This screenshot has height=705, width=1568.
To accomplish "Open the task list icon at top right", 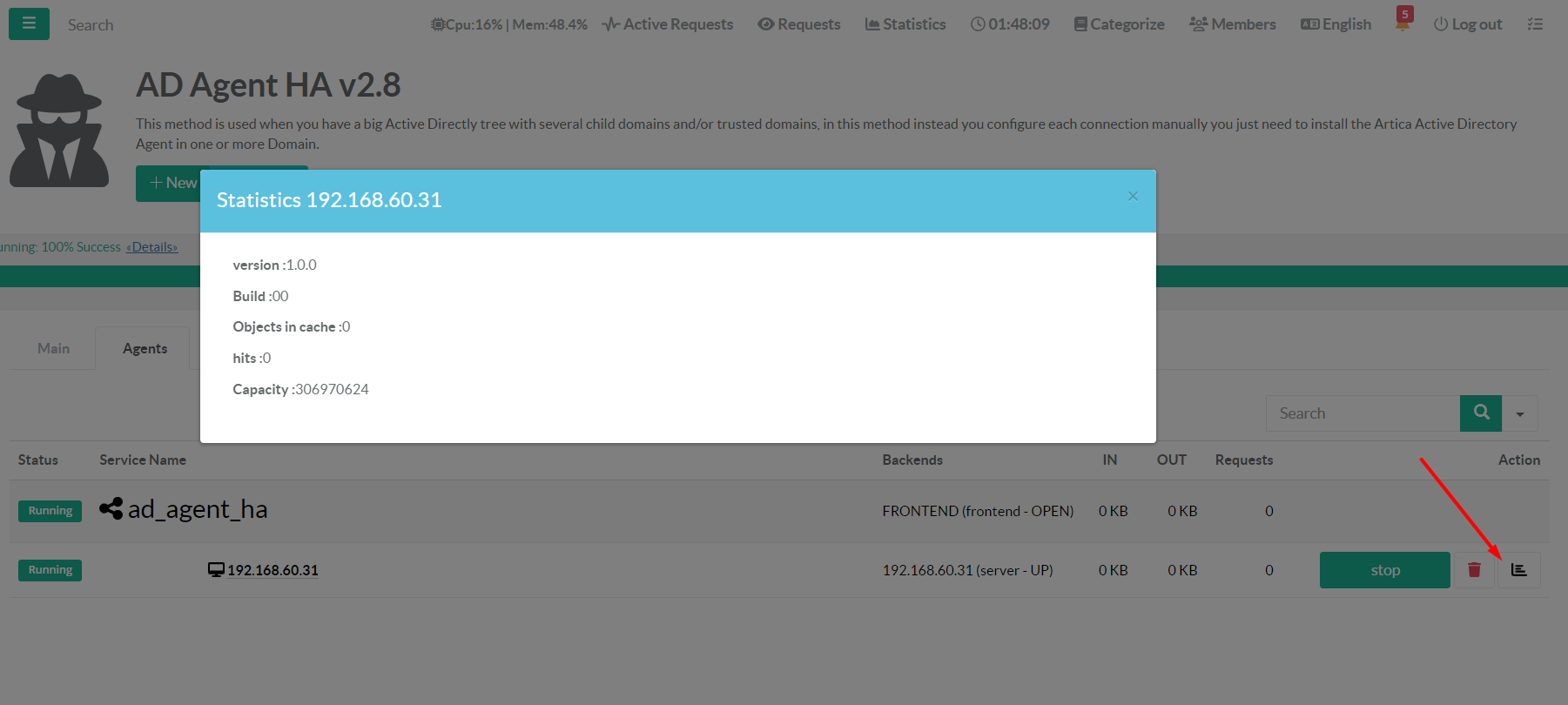I will pos(1535,24).
